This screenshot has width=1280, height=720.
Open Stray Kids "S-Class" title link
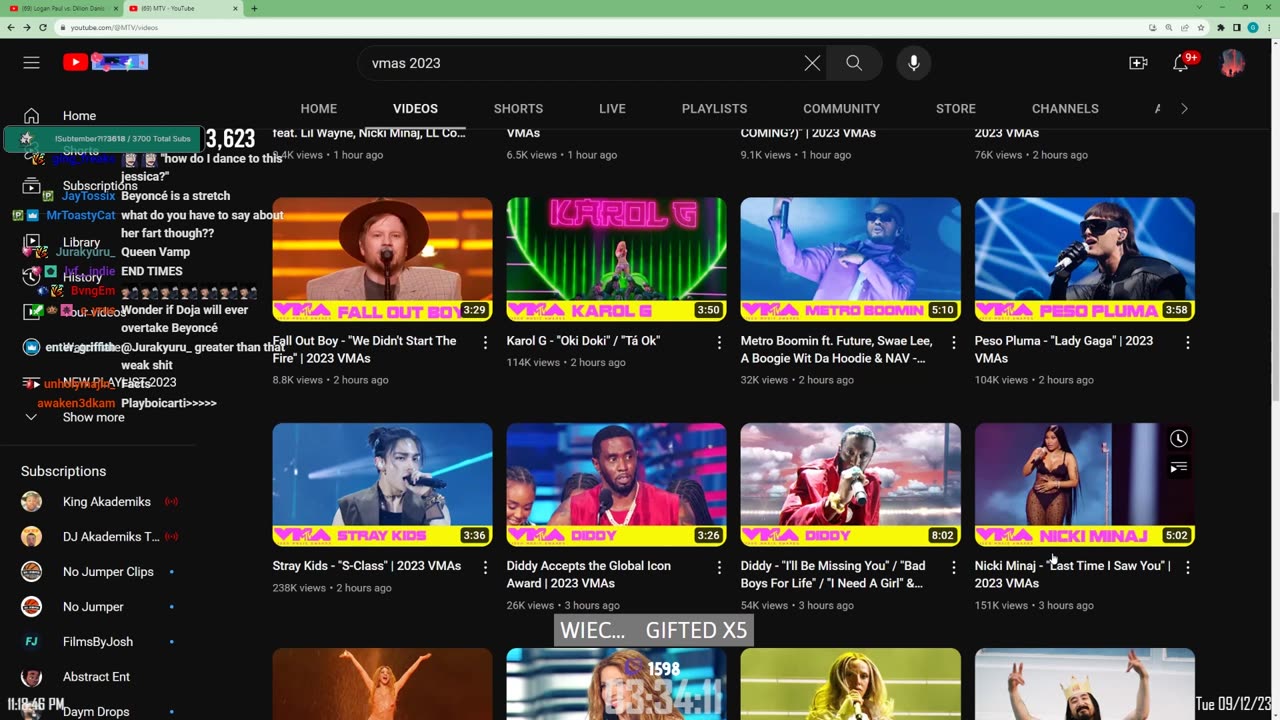[366, 566]
